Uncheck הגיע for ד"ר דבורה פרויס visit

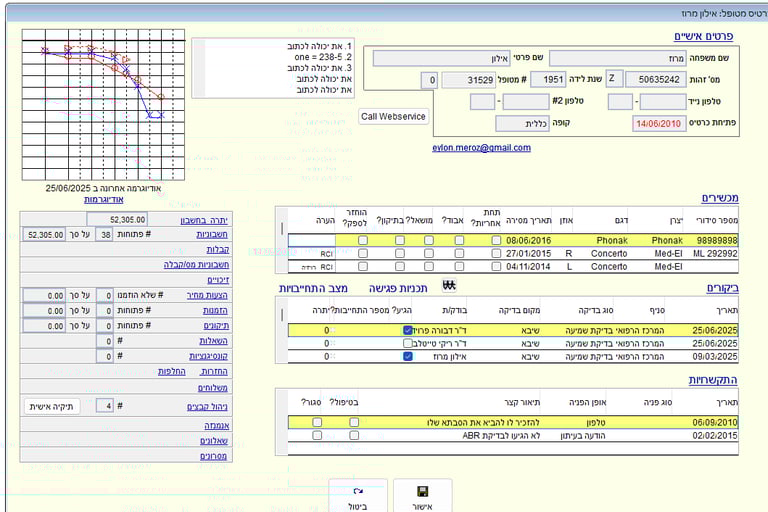[408, 330]
